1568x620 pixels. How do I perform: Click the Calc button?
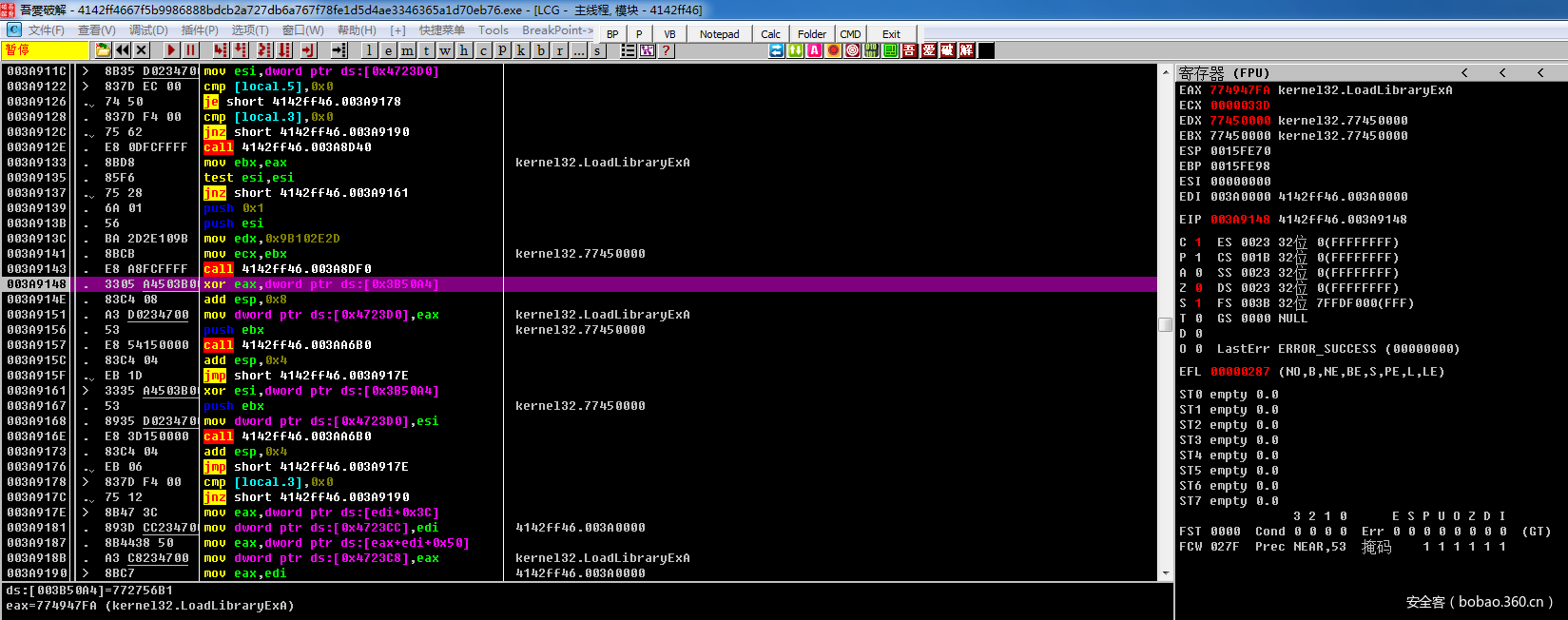point(770,34)
